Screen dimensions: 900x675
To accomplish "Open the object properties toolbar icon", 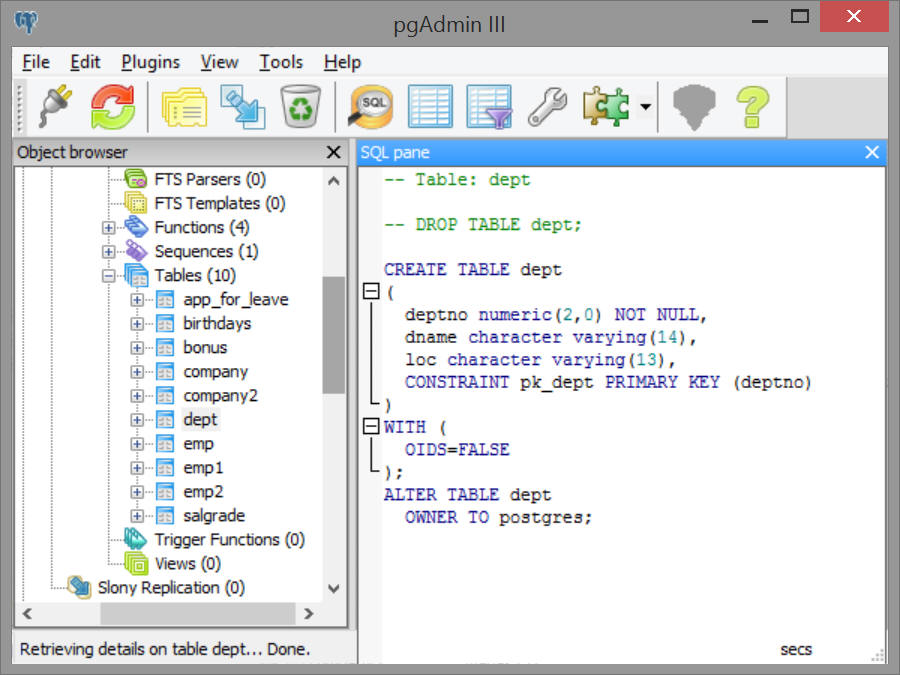I will tap(182, 106).
